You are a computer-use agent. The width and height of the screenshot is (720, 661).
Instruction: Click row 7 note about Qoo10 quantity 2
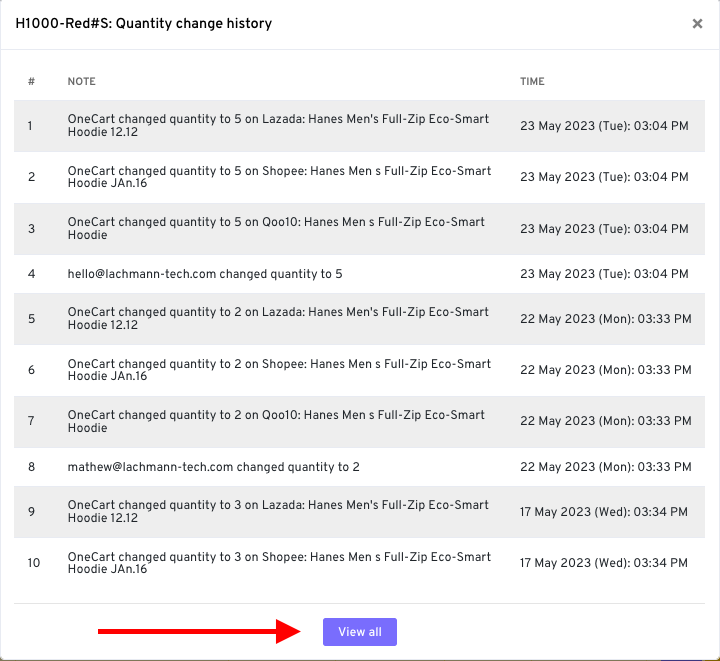pyautogui.click(x=276, y=421)
